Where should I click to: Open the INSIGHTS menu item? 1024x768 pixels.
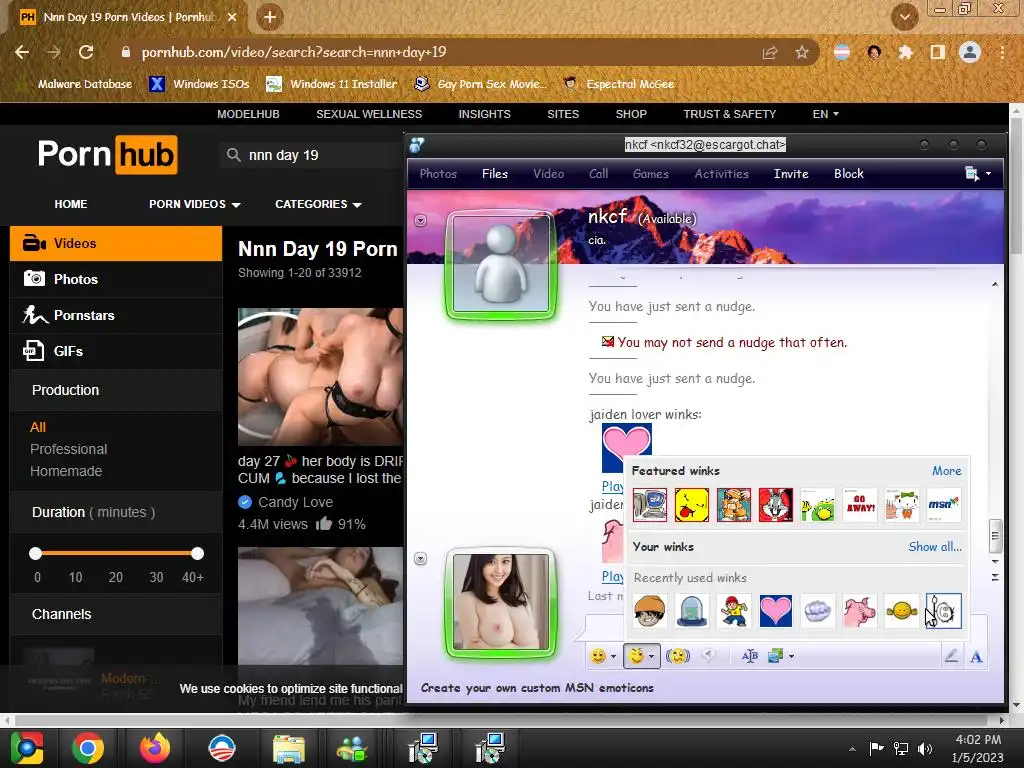pos(485,114)
